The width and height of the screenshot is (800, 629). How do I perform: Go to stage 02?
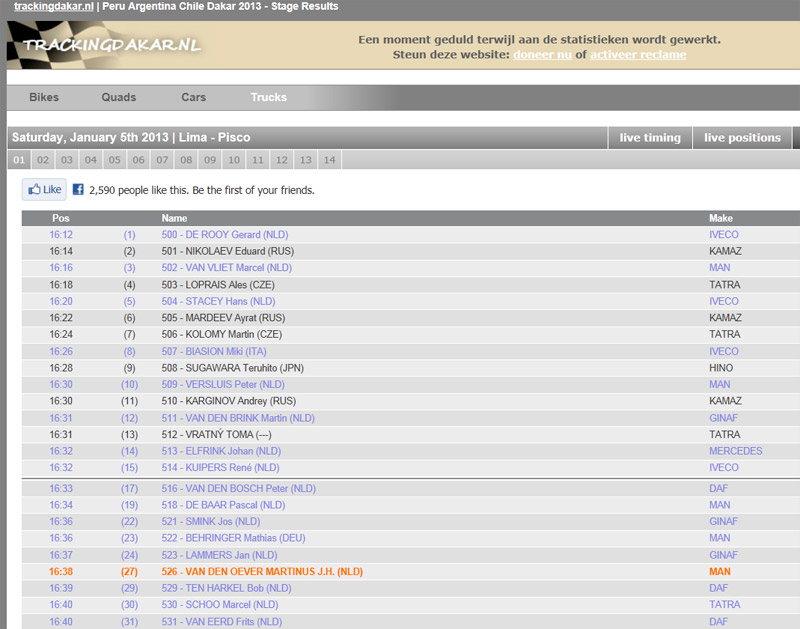(43, 160)
